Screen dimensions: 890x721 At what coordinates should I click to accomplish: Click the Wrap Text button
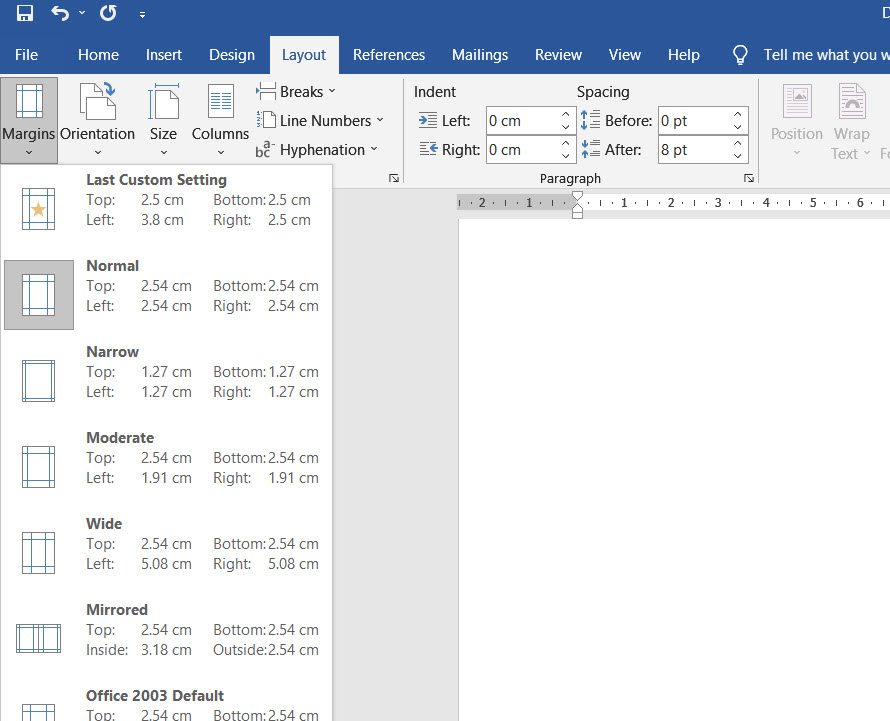click(x=851, y=120)
